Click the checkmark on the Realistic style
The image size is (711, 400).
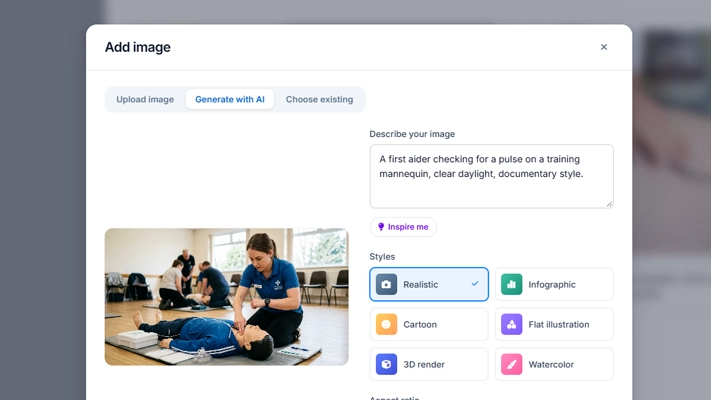point(475,284)
